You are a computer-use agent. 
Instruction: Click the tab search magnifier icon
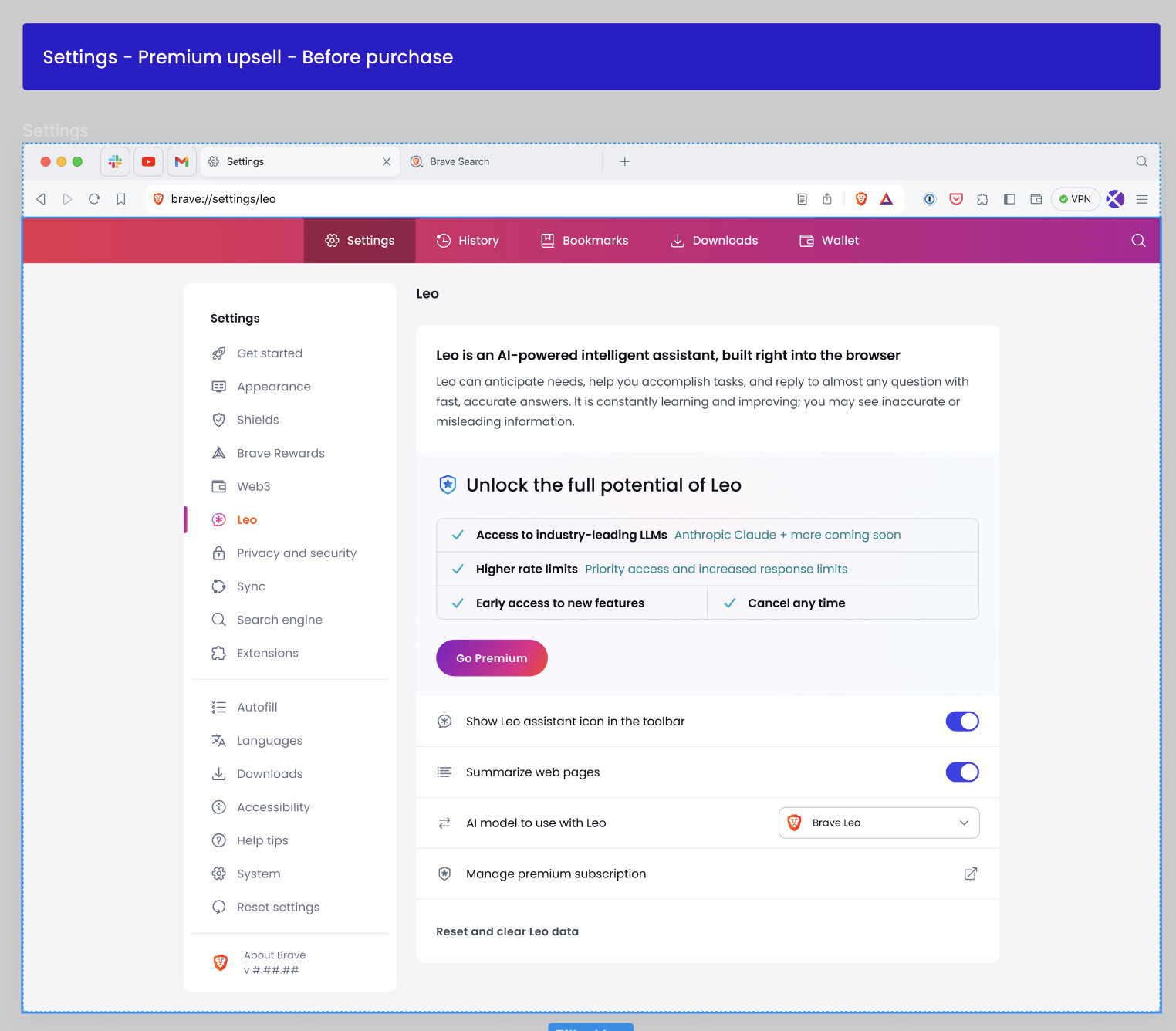(1141, 161)
